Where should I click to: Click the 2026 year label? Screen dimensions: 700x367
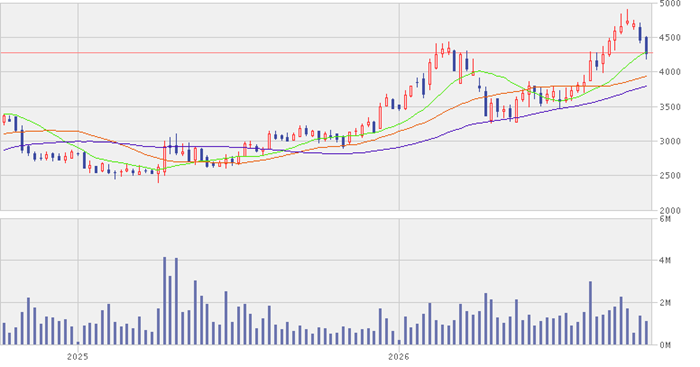399,357
